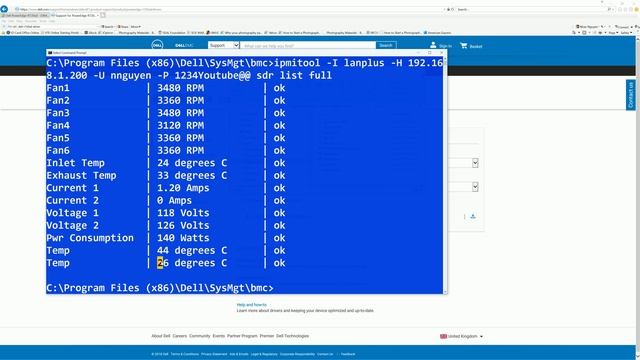Open the Contact us side tab
Screen dimensions: 640x360
point(631,95)
